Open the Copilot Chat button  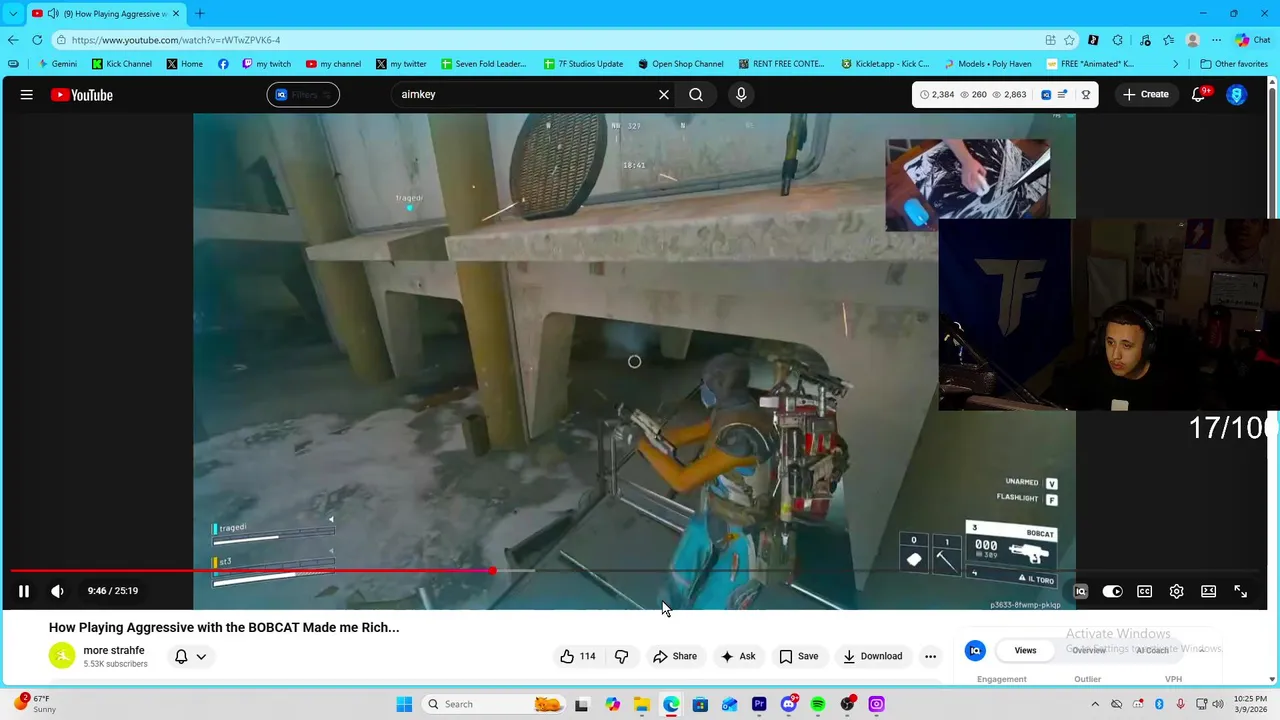pos(1253,40)
